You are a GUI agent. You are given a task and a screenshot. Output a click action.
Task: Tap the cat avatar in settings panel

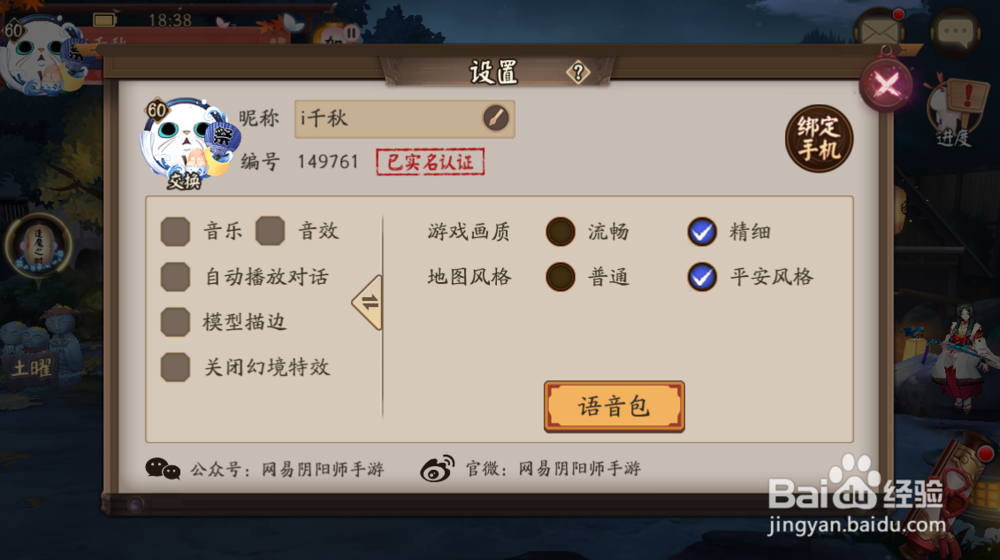click(186, 142)
